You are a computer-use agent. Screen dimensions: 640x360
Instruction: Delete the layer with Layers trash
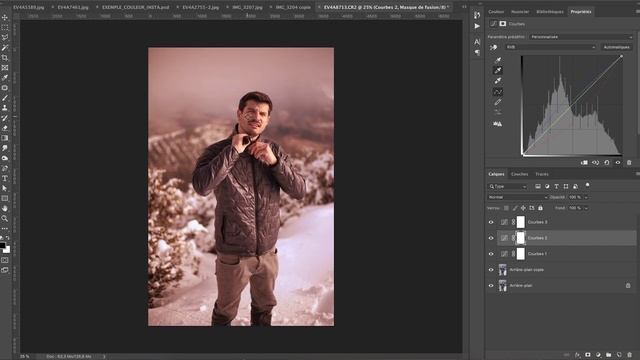(x=629, y=355)
